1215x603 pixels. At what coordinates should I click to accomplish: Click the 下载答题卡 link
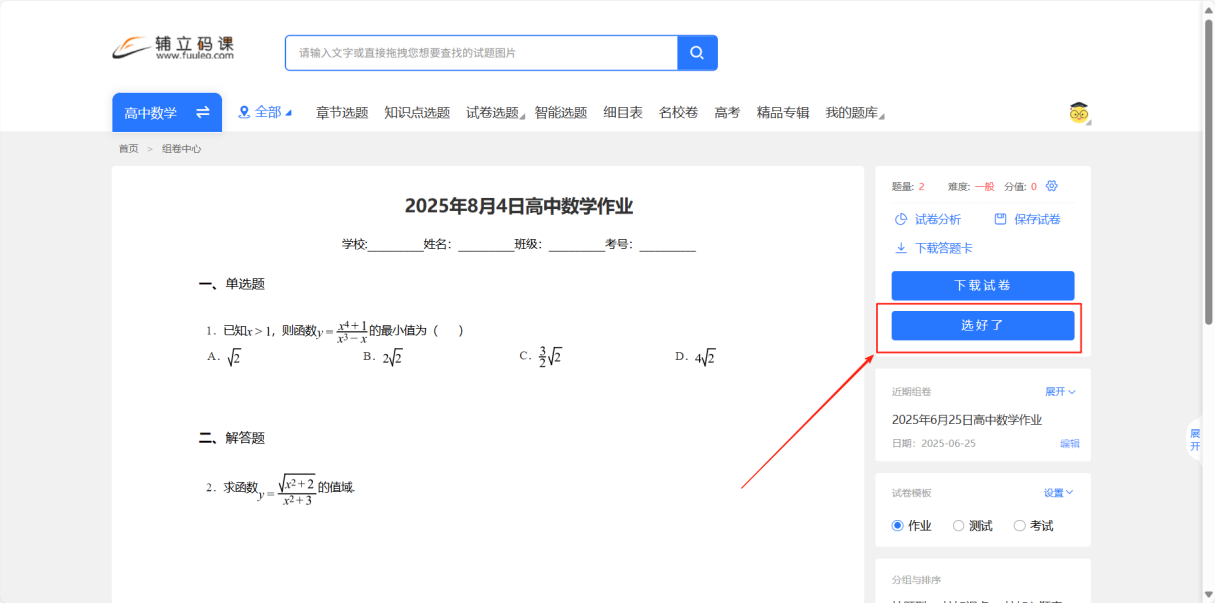point(944,248)
